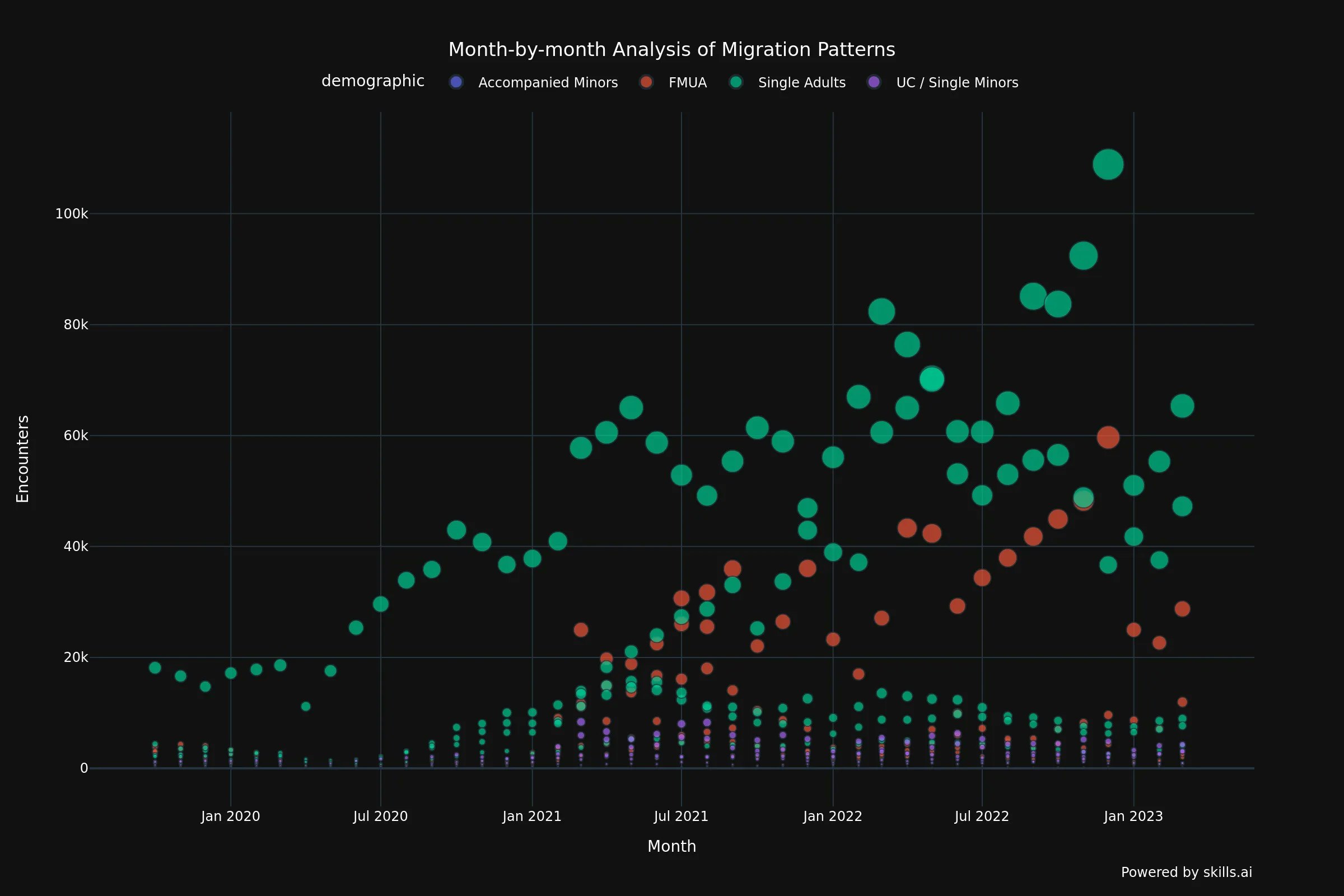Click the Single Adults legend text
1344x896 pixels.
[801, 83]
